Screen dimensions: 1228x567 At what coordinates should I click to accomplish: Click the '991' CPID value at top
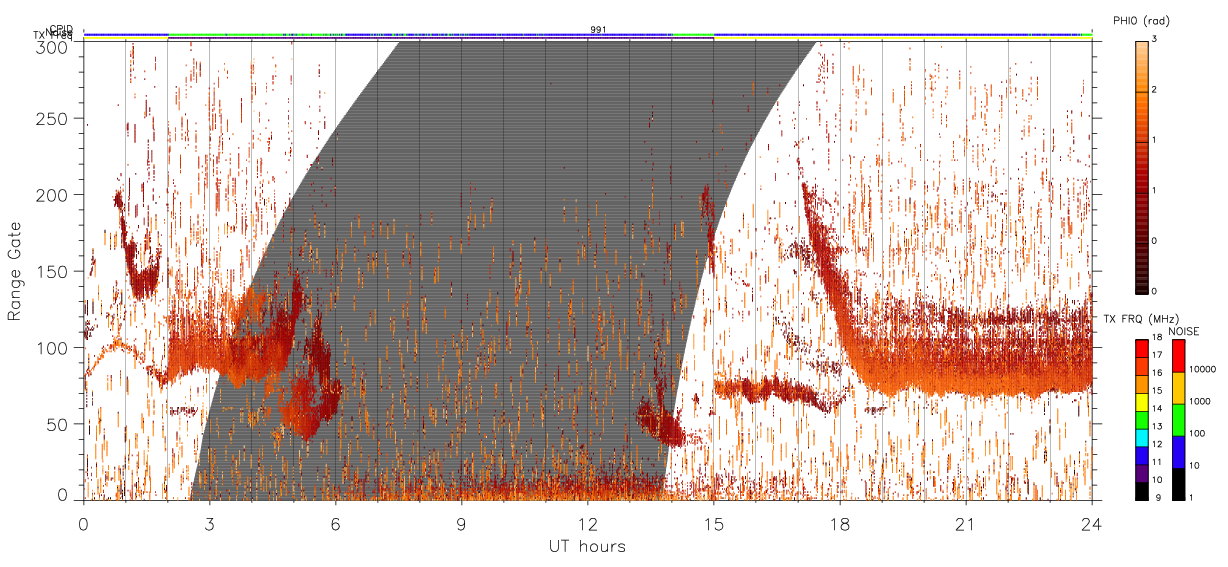tap(598, 30)
